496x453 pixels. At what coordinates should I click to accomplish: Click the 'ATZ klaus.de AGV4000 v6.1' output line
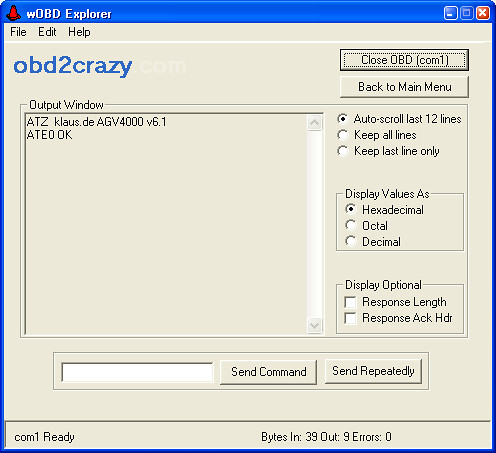point(96,122)
